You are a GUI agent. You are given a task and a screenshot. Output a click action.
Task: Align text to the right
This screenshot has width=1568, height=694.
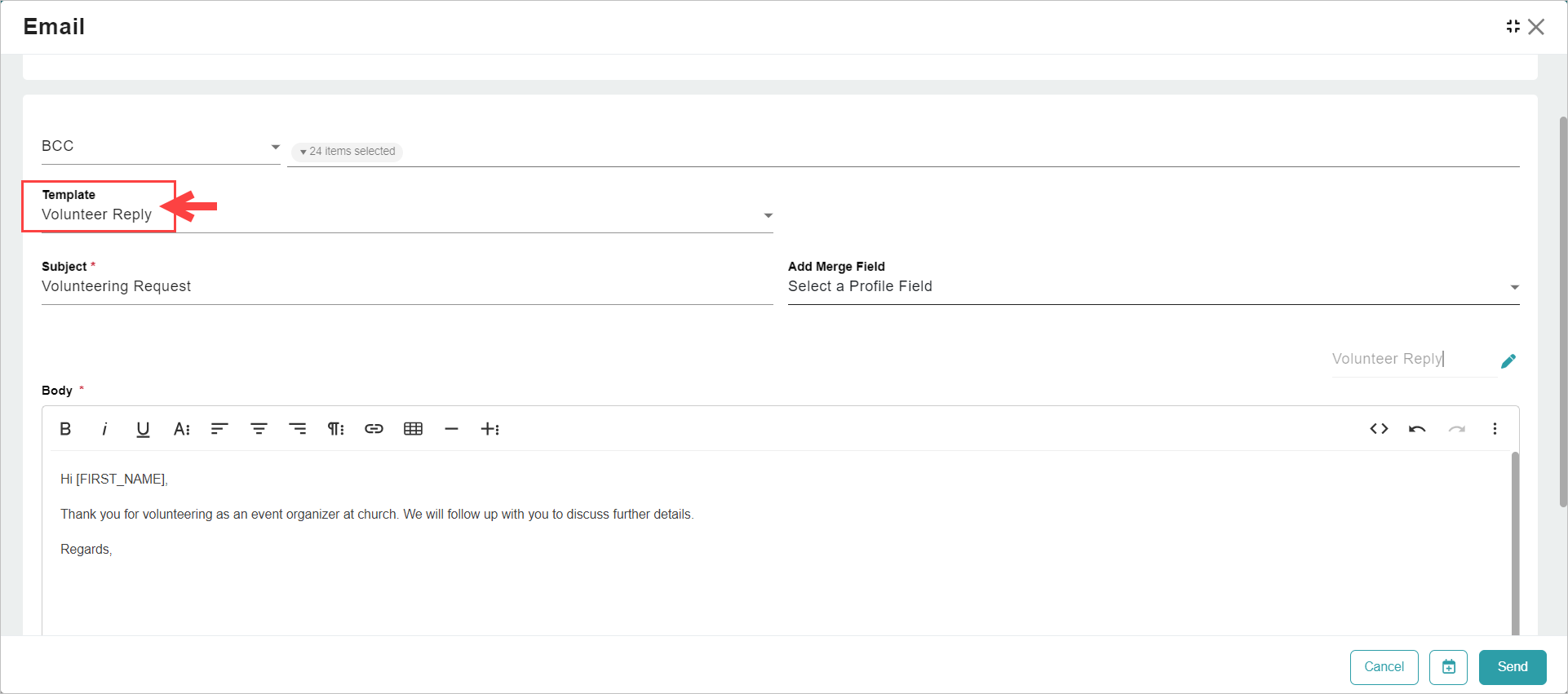298,429
